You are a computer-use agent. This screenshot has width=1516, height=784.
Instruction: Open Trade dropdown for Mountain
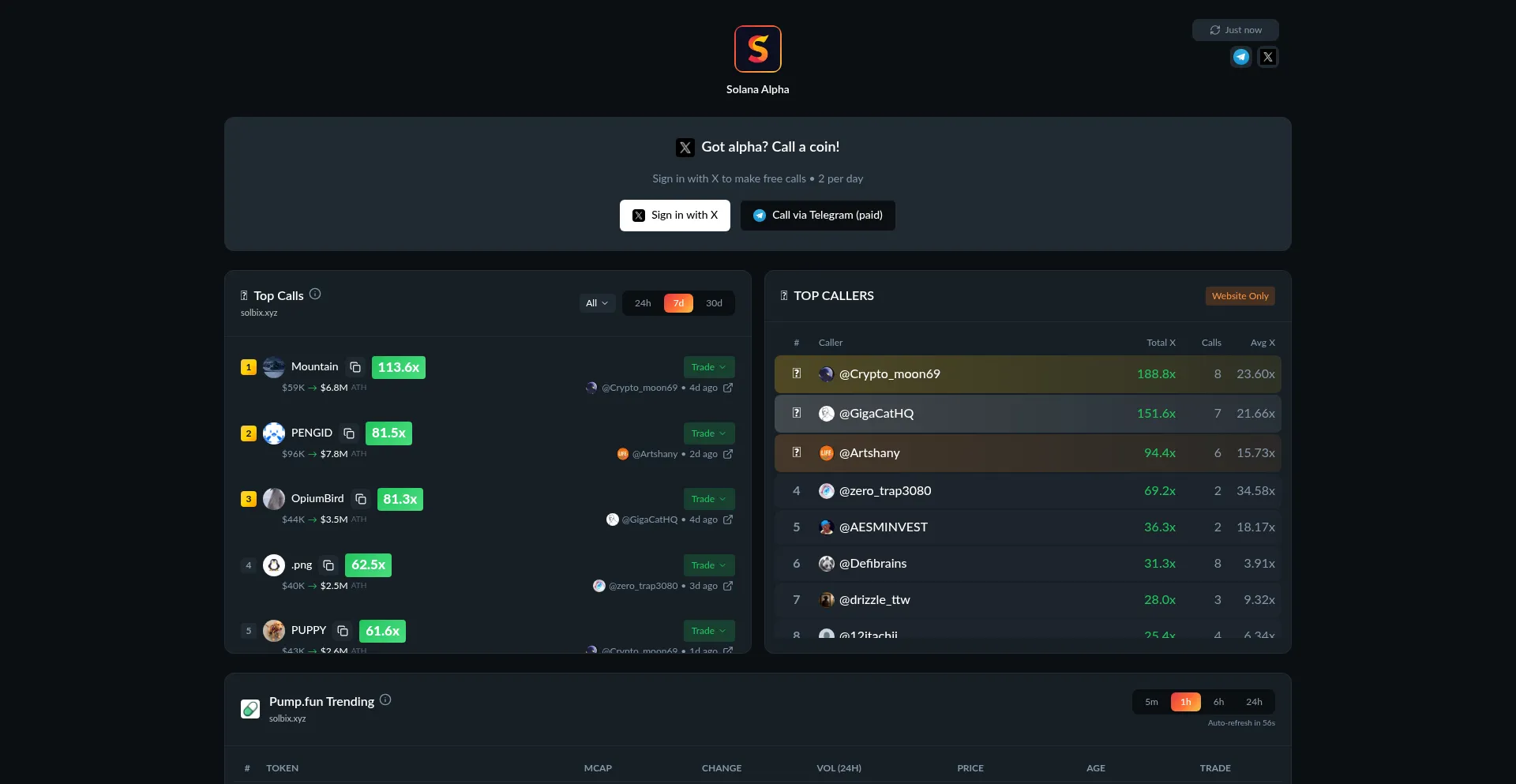pyautogui.click(x=709, y=367)
